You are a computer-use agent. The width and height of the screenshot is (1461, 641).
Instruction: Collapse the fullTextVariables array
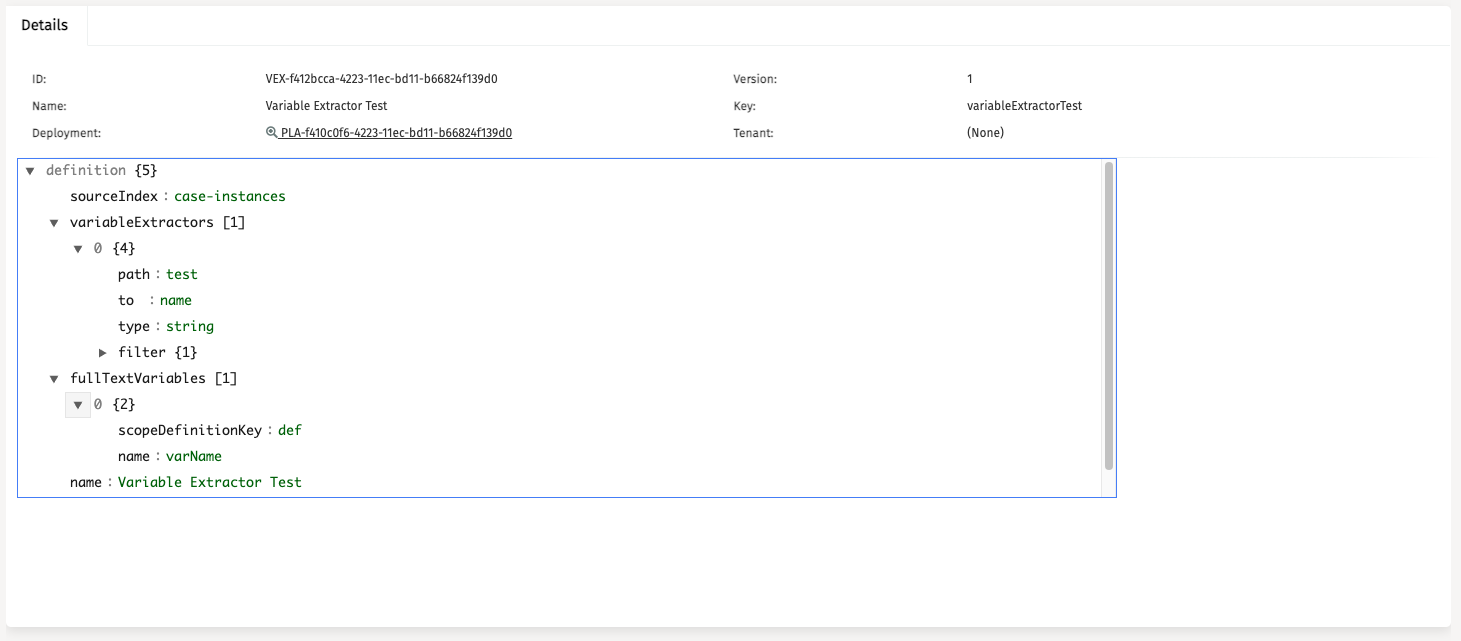pos(54,379)
